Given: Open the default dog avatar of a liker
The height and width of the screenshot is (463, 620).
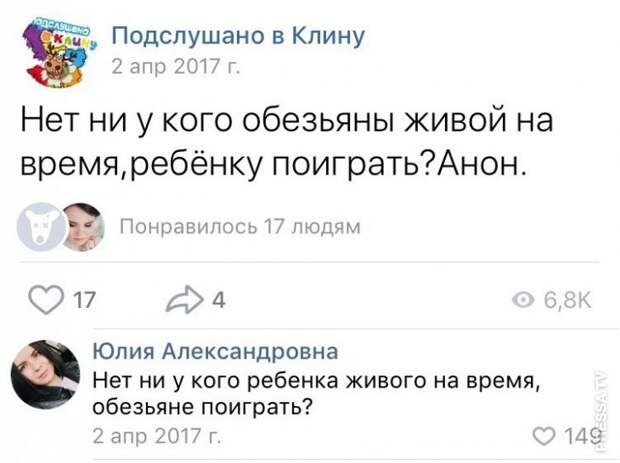Looking at the screenshot, I should click(x=39, y=229).
